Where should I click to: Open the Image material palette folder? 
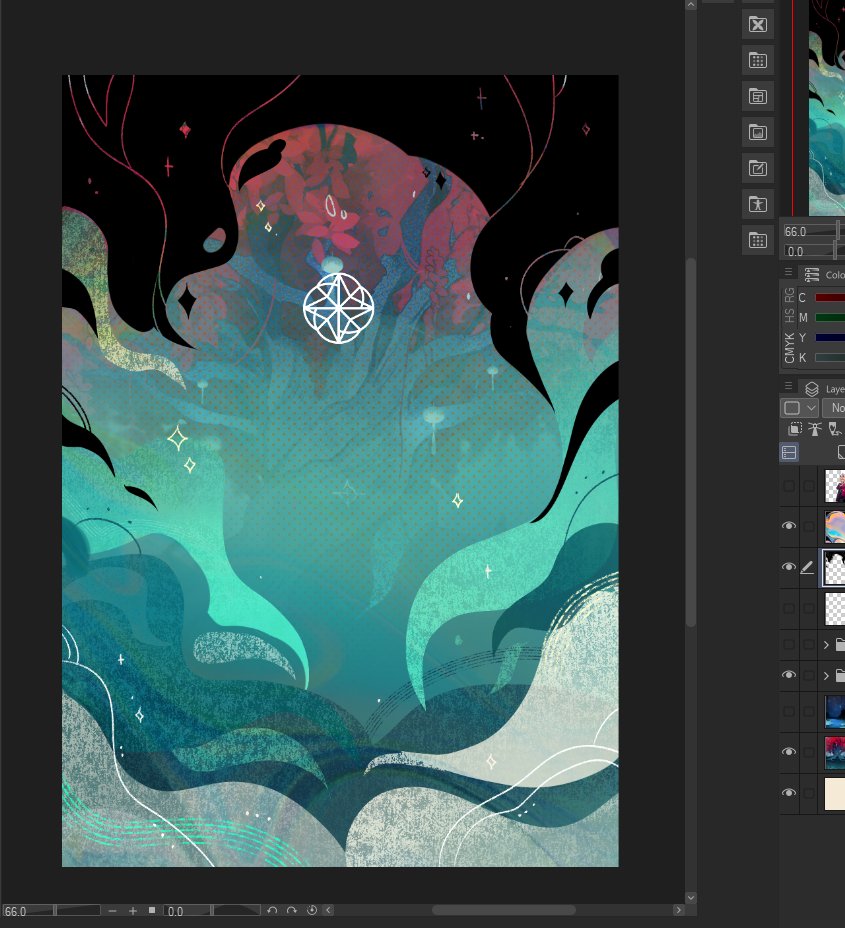pos(757,132)
